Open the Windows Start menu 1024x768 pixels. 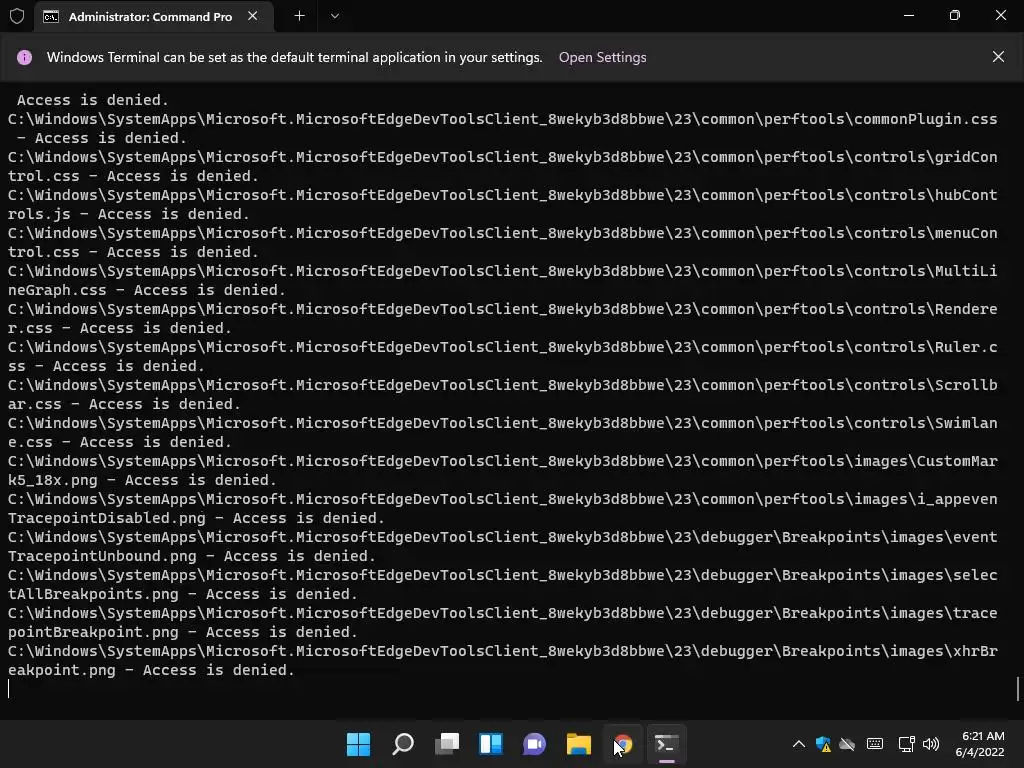(x=358, y=744)
